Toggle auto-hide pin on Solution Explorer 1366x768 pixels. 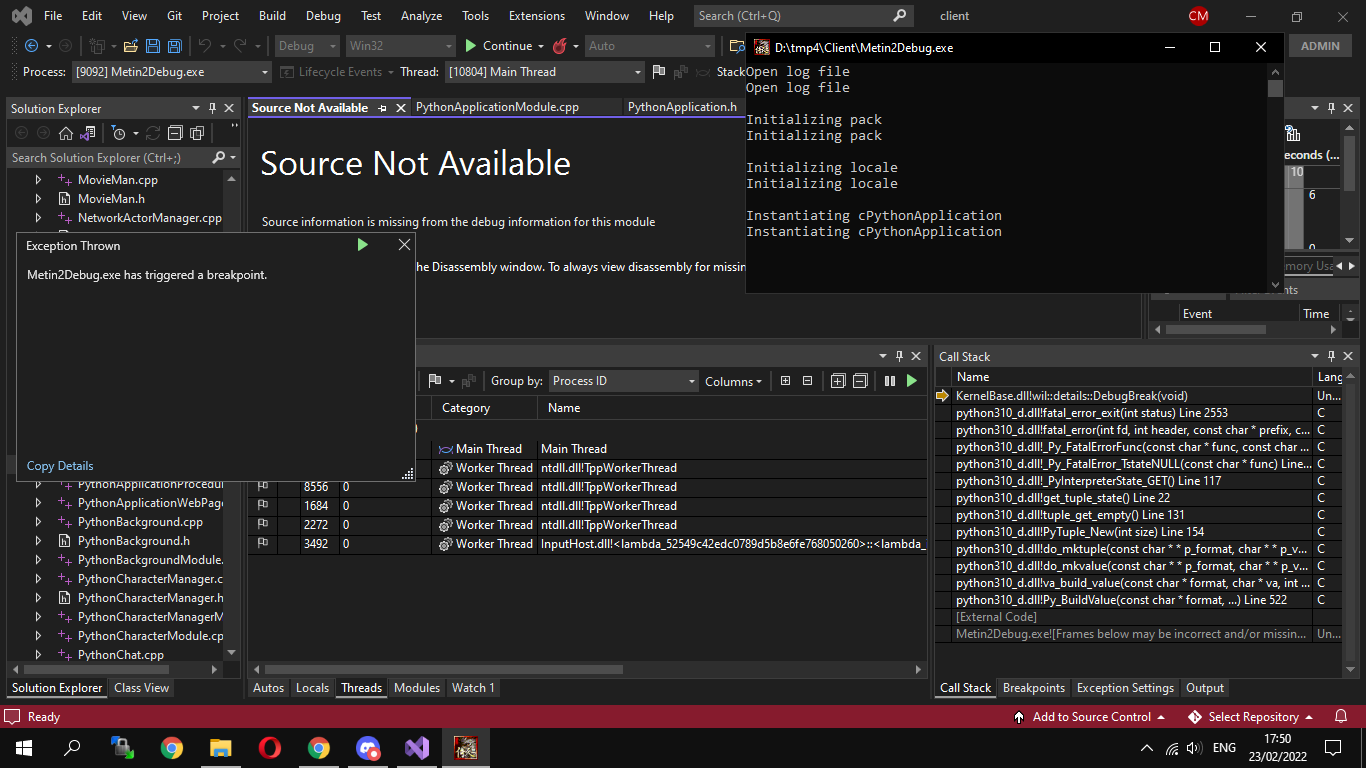coord(211,108)
